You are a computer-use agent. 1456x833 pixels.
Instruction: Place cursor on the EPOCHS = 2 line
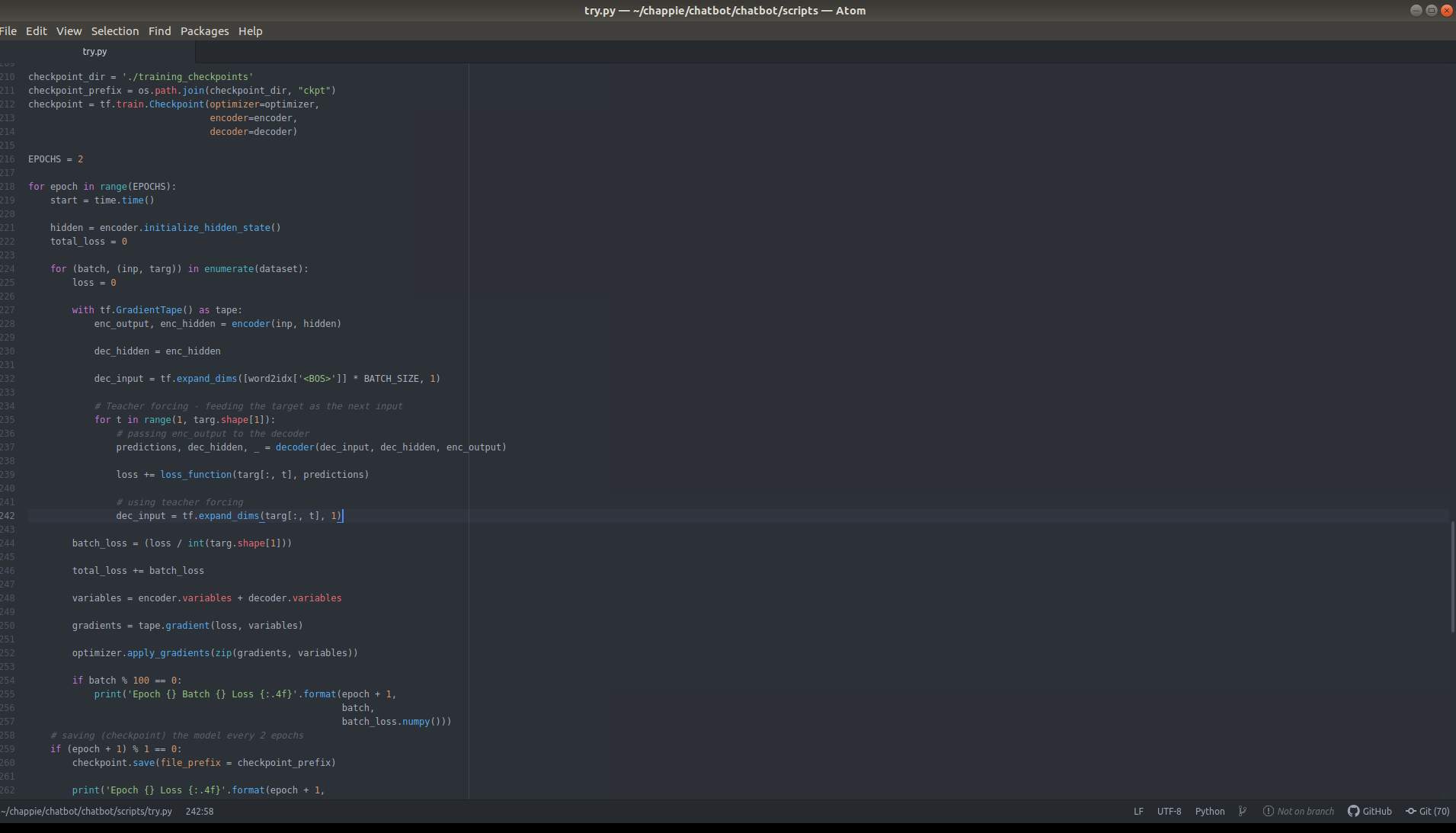point(56,159)
